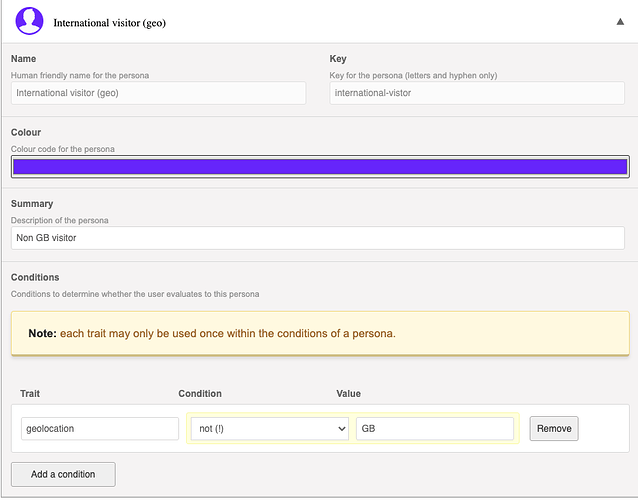Viewport: 638px width, 500px height.
Task: Remove the geolocation condition
Action: click(x=554, y=428)
